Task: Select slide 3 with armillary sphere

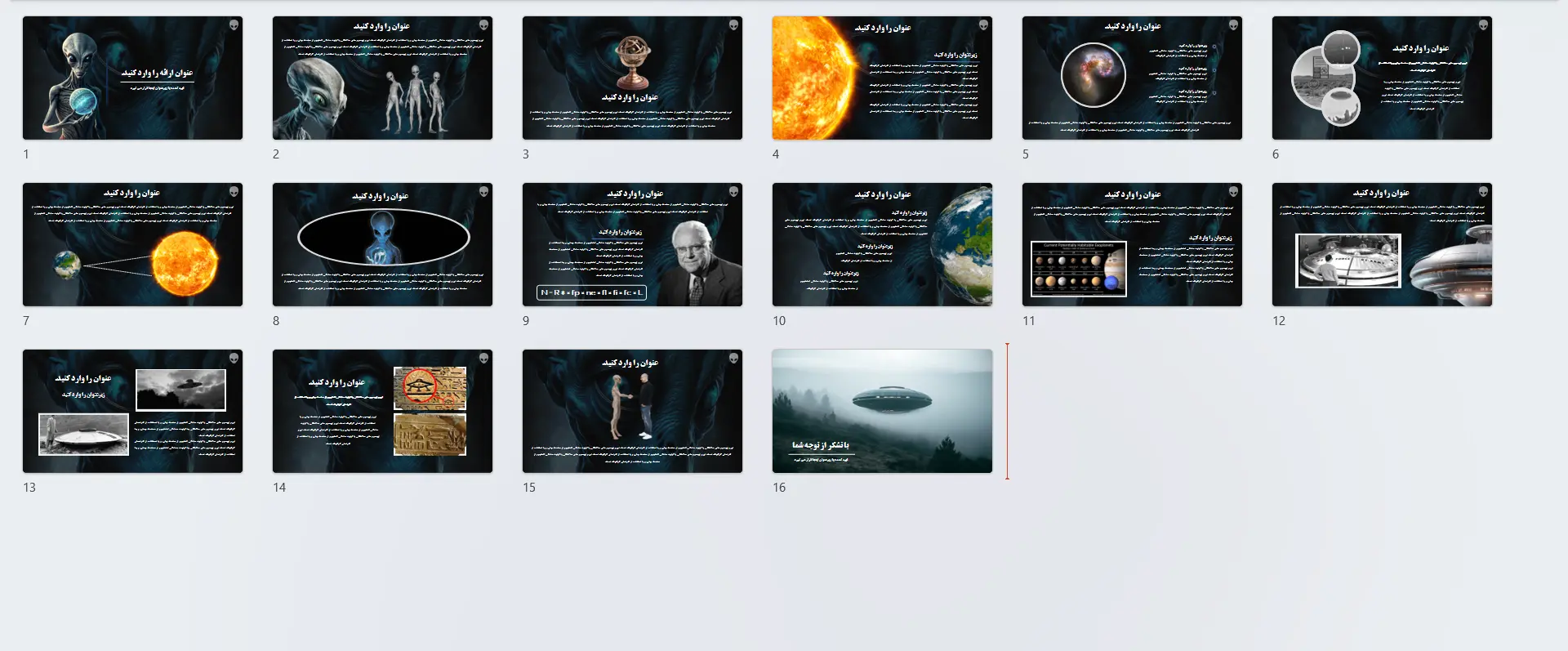Action: [632, 78]
